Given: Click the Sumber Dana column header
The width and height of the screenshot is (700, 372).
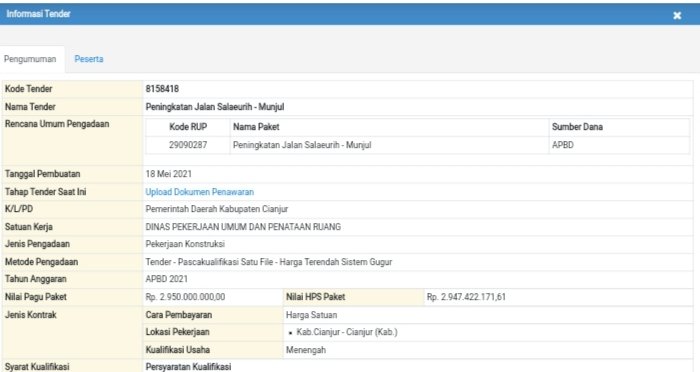Looking at the screenshot, I should pyautogui.click(x=577, y=127).
